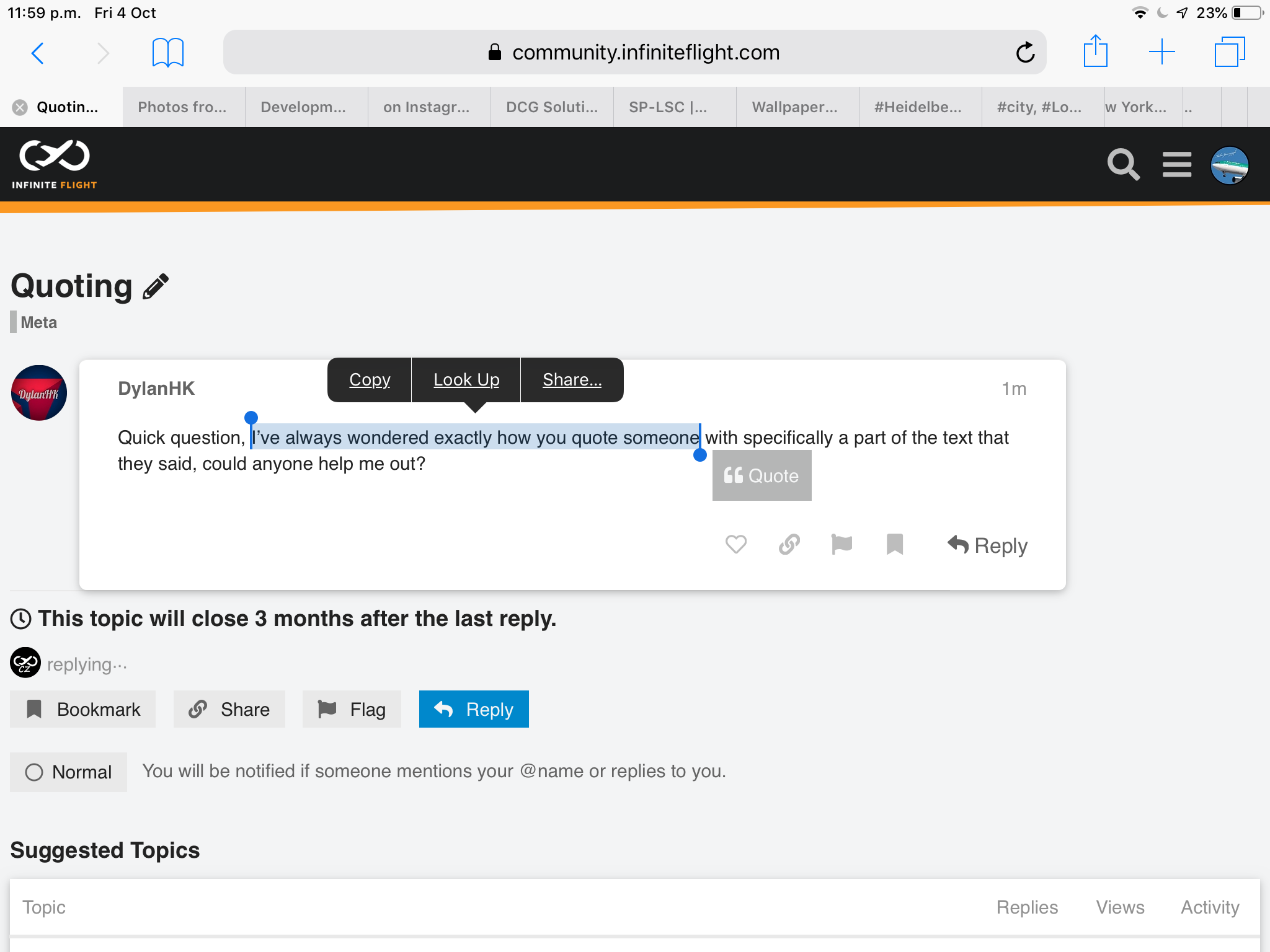Open the Normal notification level dropdown
Image resolution: width=1270 pixels, height=952 pixels.
pos(69,772)
